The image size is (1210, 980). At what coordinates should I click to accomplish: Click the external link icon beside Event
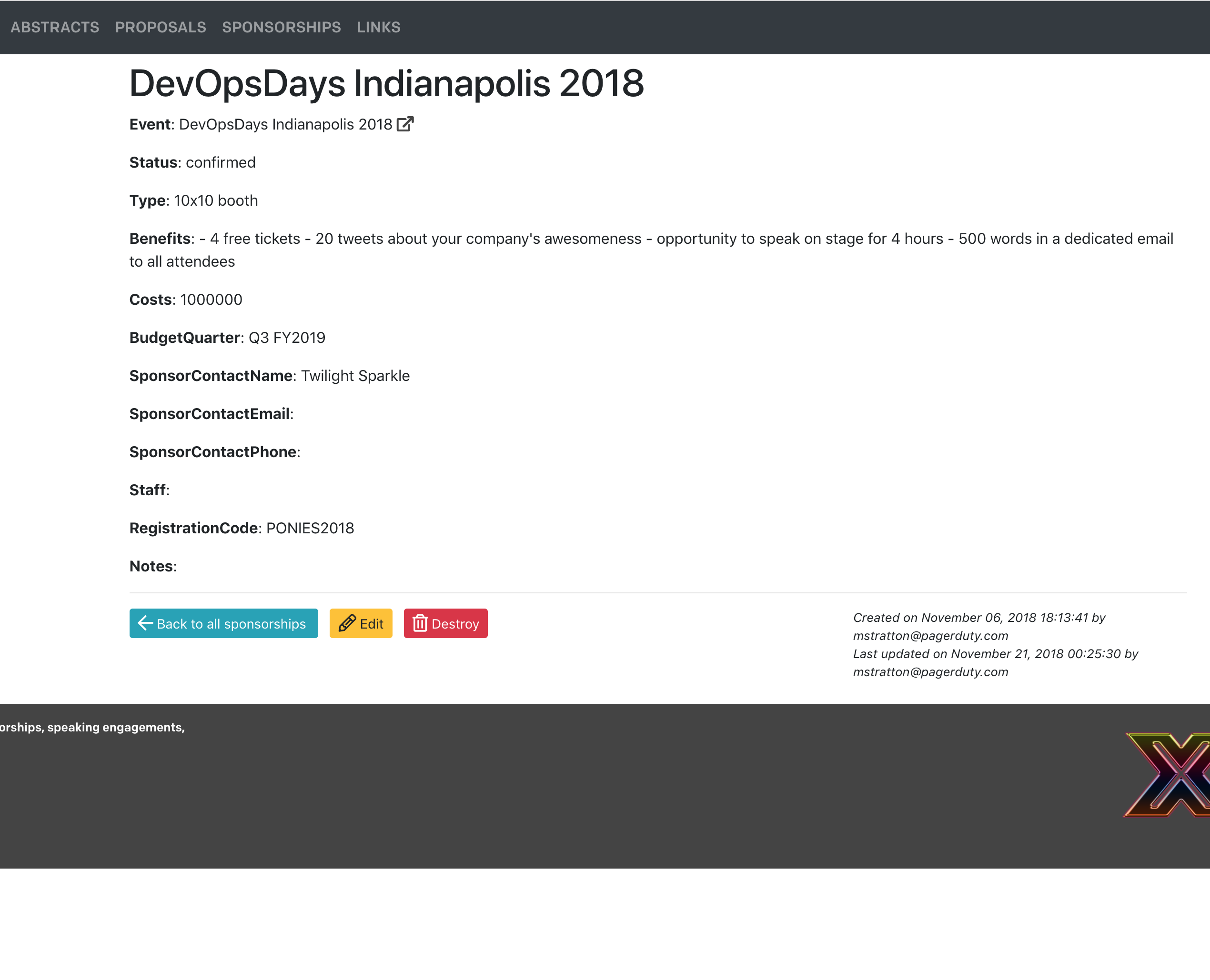point(405,124)
